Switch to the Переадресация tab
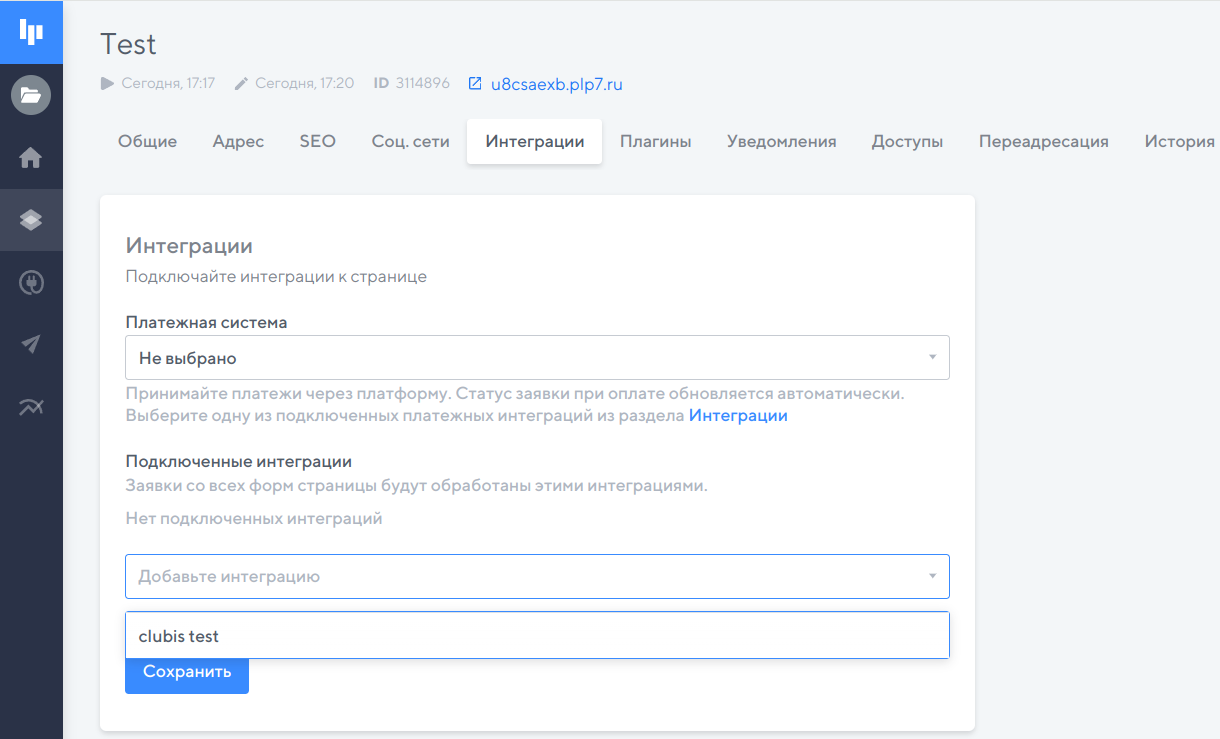Viewport: 1220px width, 739px height. pos(1043,141)
